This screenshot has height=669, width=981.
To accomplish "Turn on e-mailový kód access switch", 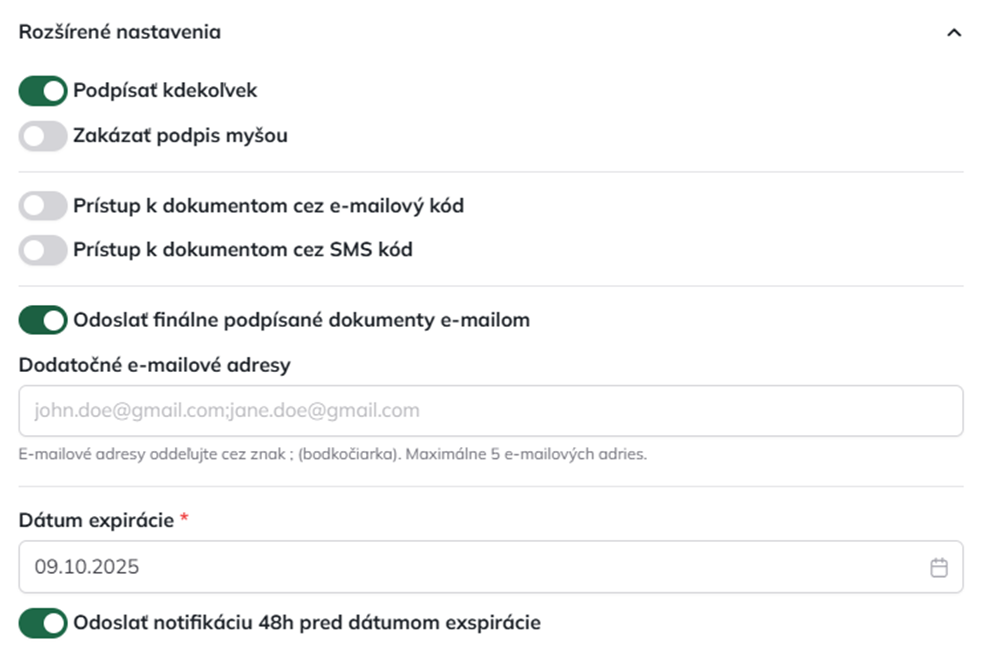I will 43,206.
